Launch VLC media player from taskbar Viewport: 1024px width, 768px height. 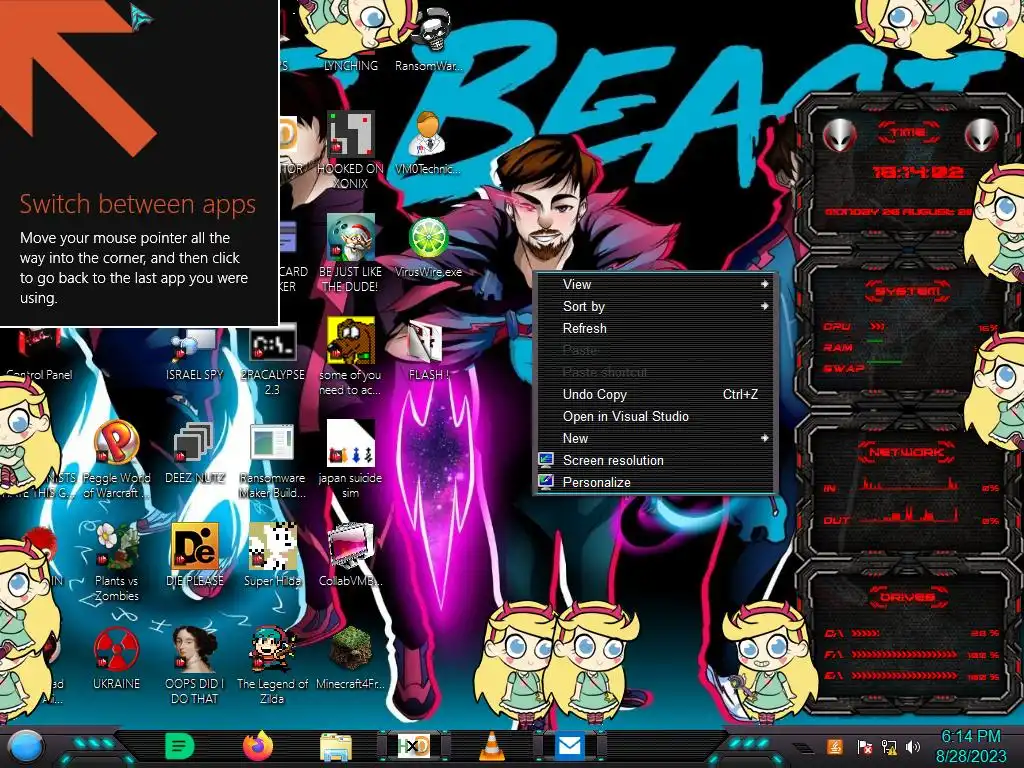pos(492,746)
